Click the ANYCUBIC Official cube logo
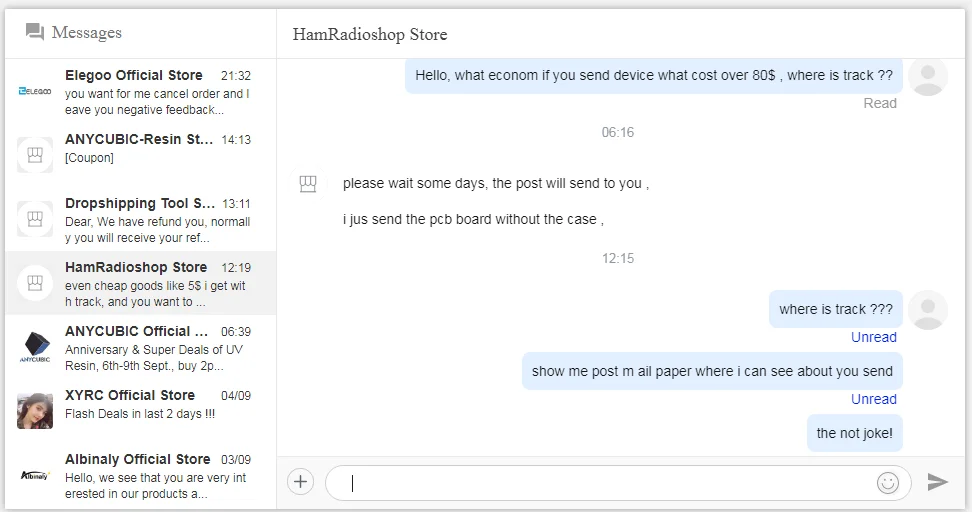 (x=35, y=347)
